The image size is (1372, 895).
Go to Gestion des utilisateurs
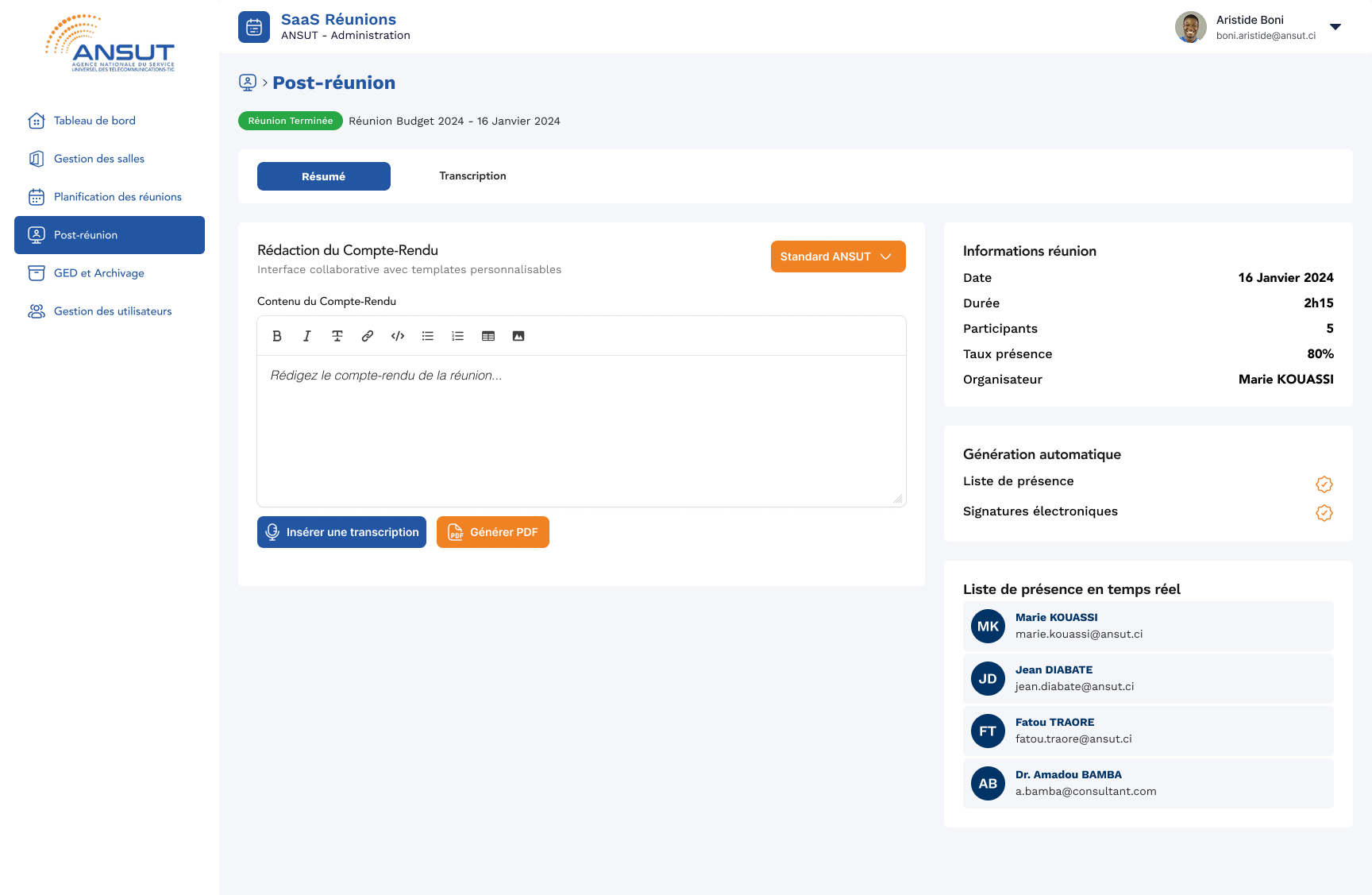[x=110, y=311]
